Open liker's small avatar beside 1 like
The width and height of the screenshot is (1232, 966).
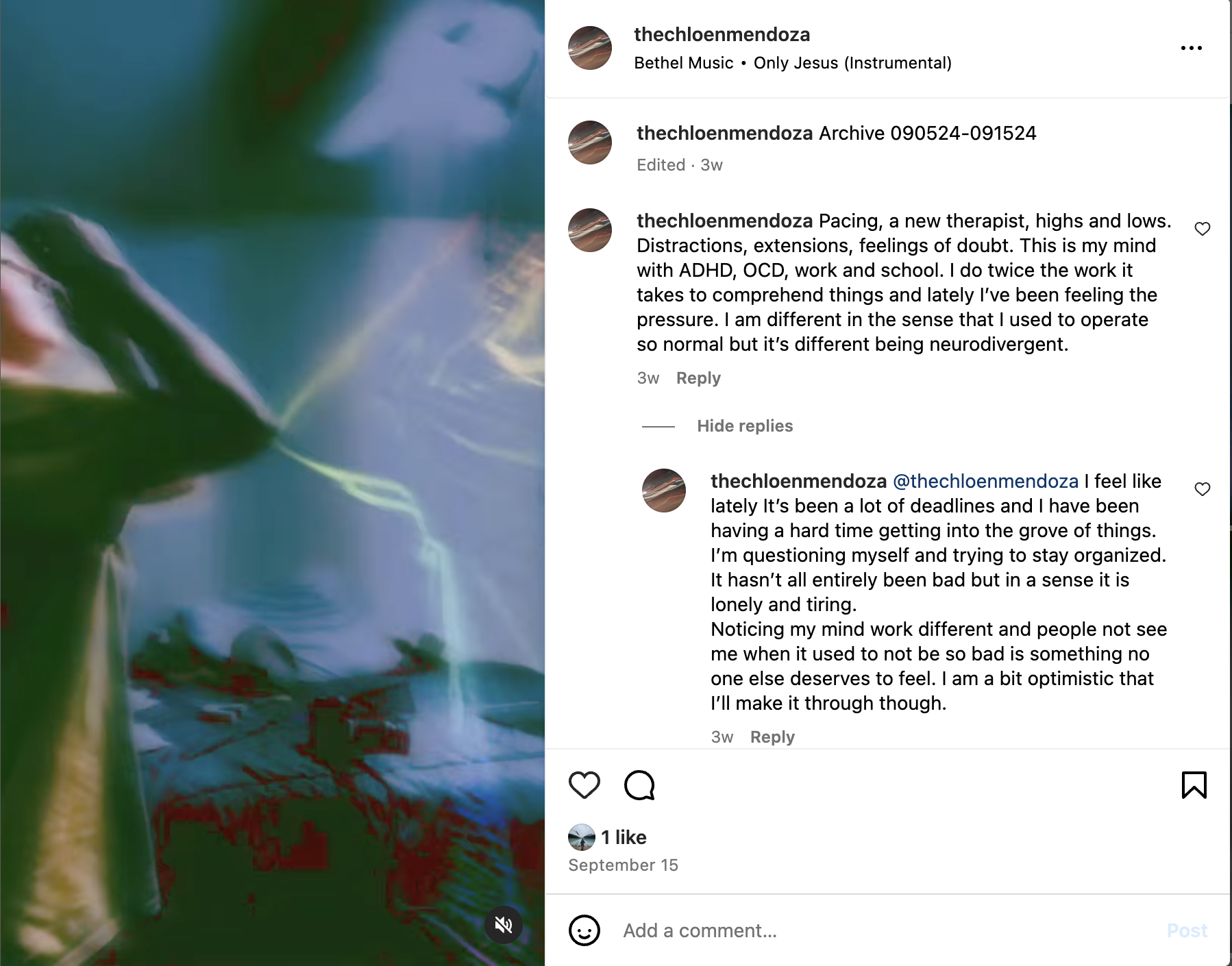point(582,837)
